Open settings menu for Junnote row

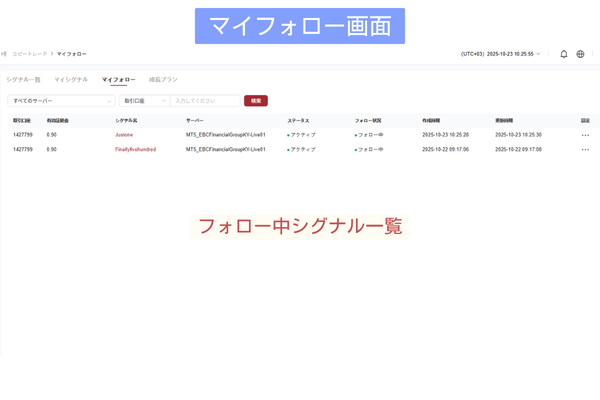point(585,135)
